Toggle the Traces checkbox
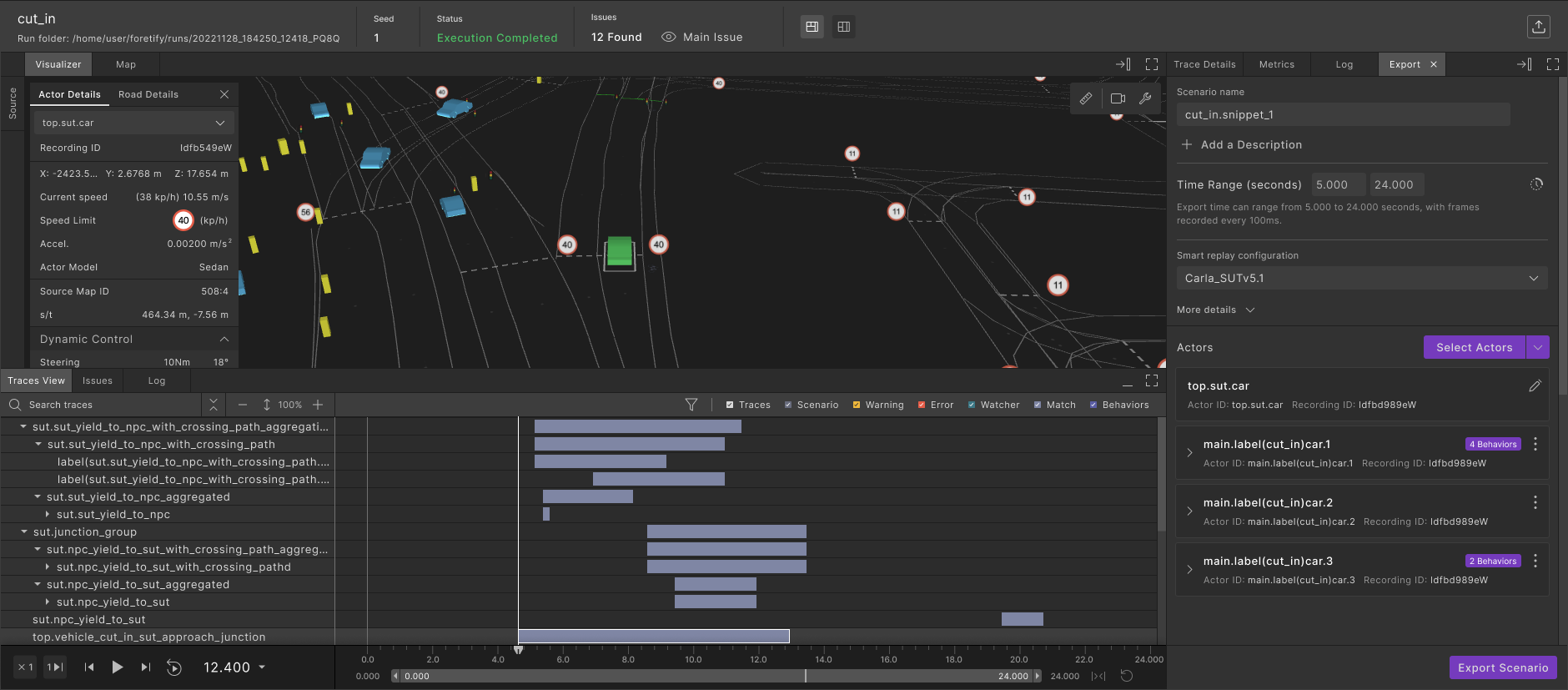This screenshot has height=690, width=1568. (x=730, y=405)
